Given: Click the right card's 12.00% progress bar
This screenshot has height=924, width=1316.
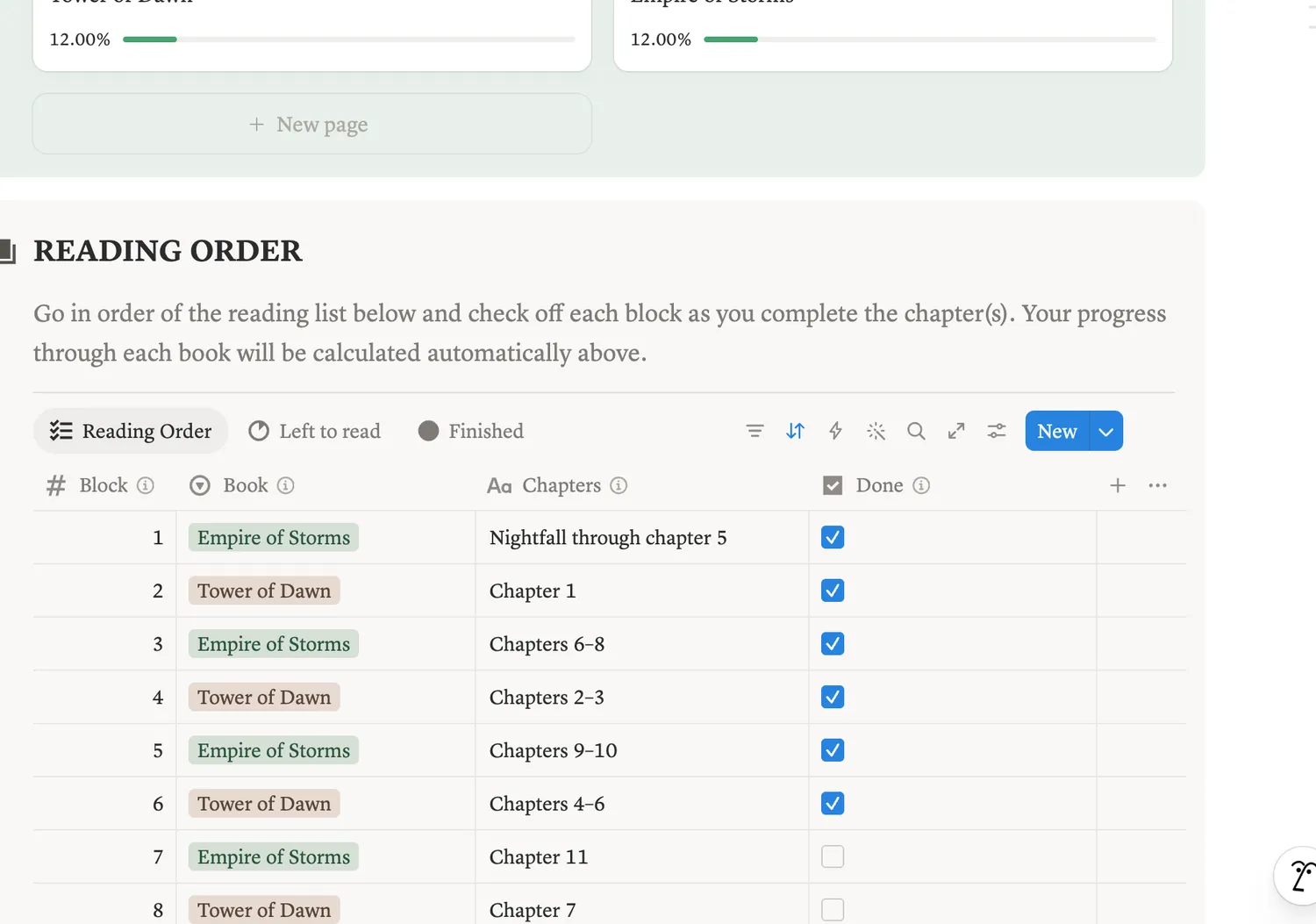Looking at the screenshot, I should [x=930, y=39].
